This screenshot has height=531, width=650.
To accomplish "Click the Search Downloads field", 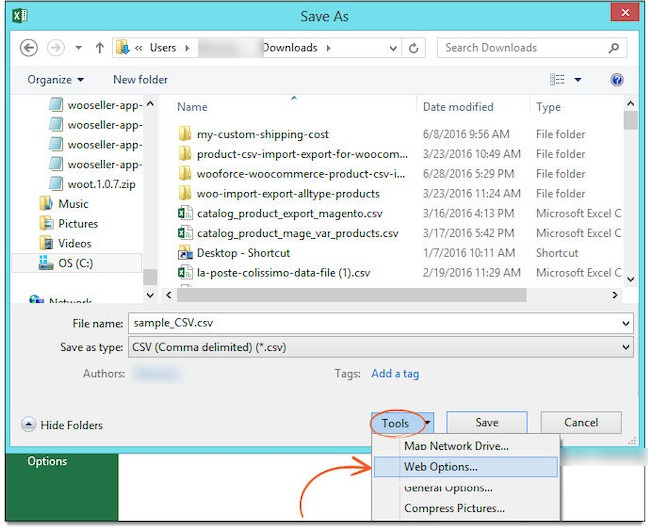I will click(x=532, y=48).
